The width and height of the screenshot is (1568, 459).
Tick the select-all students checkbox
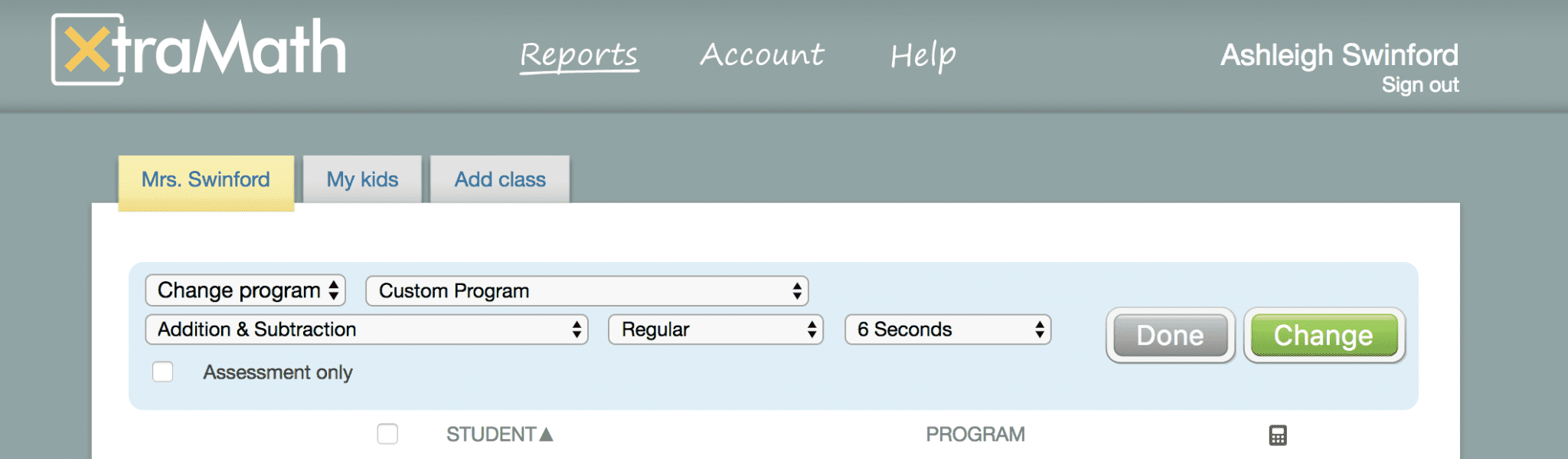point(387,434)
